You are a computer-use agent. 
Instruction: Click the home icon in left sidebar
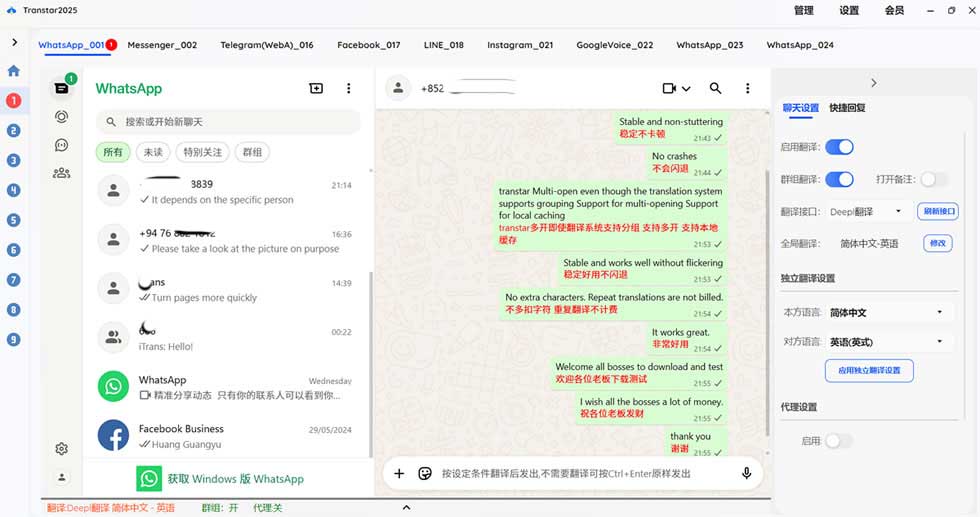click(13, 71)
